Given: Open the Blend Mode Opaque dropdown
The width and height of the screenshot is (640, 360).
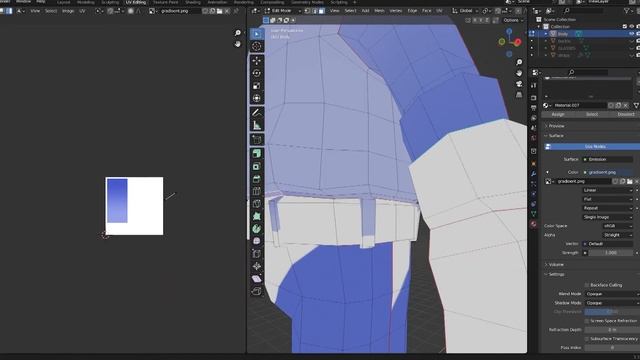Looking at the screenshot, I should (x=612, y=294).
